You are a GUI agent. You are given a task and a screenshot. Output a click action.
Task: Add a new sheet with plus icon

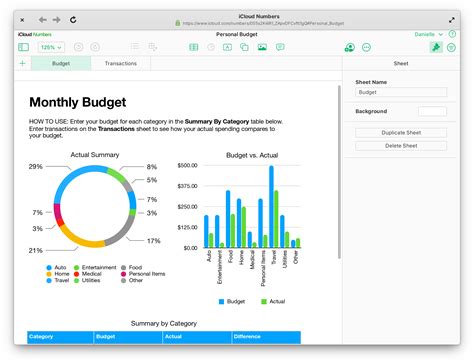pos(23,63)
